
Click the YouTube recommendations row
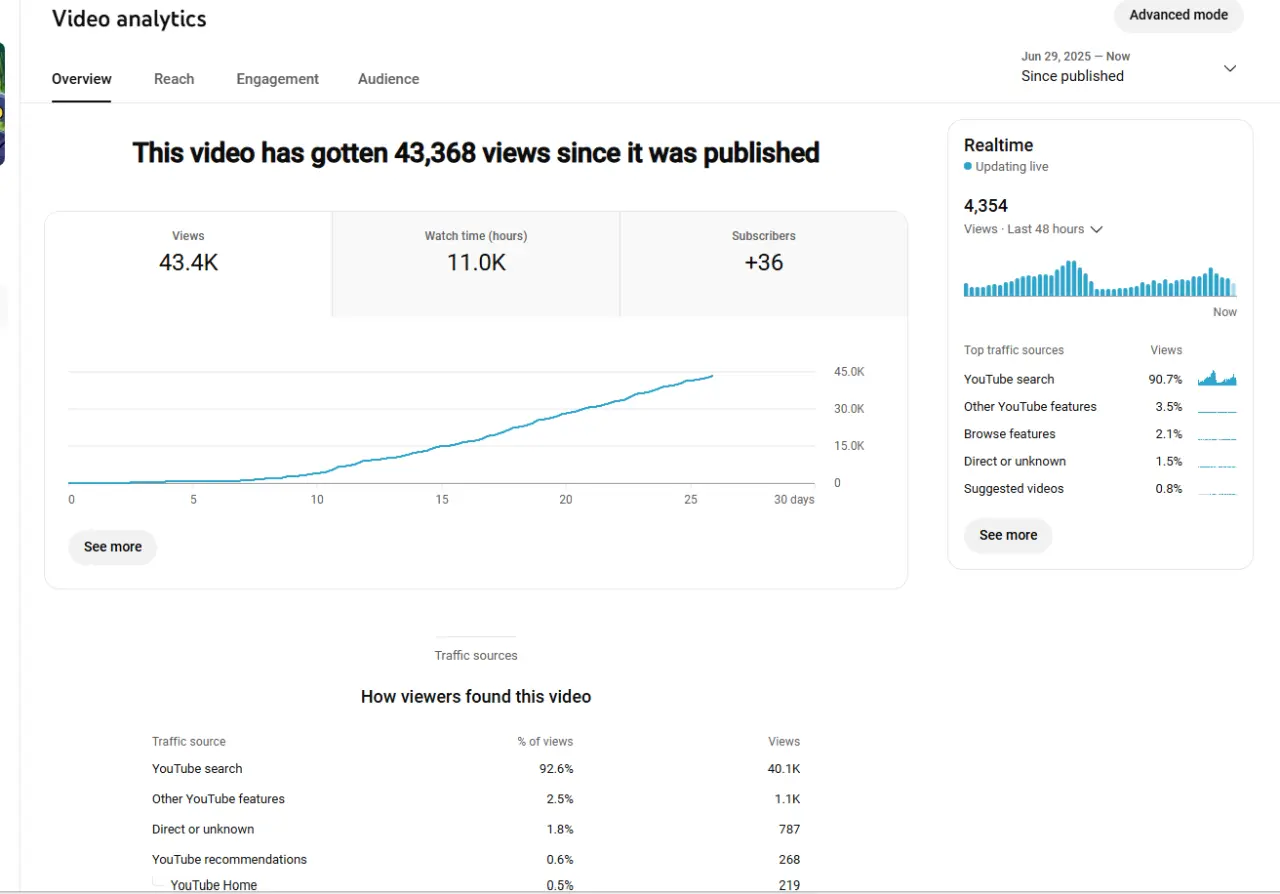click(x=476, y=859)
